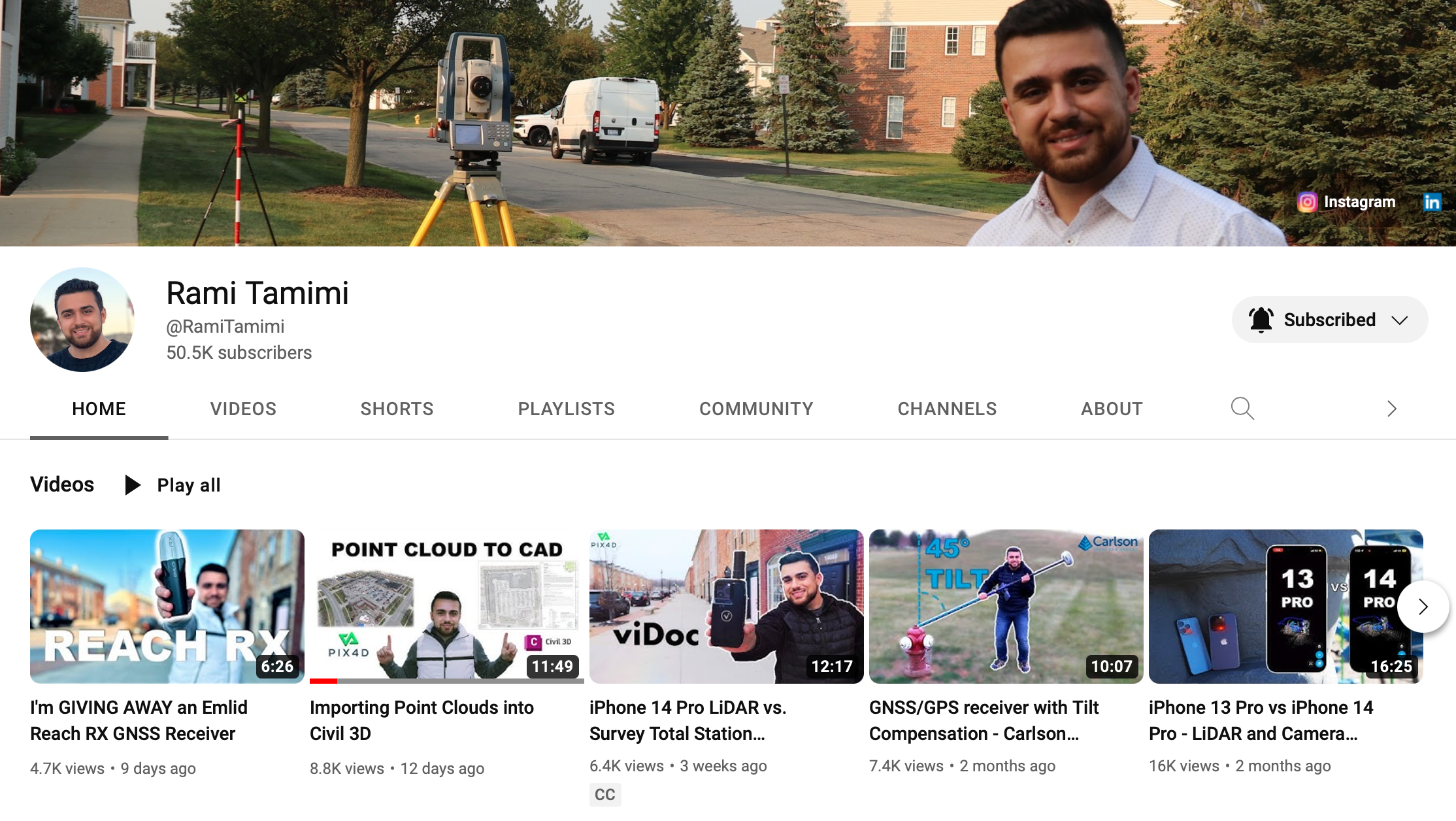
Task: Open 'I'm GIVING AWAY an Emlid' title
Action: coord(139,720)
